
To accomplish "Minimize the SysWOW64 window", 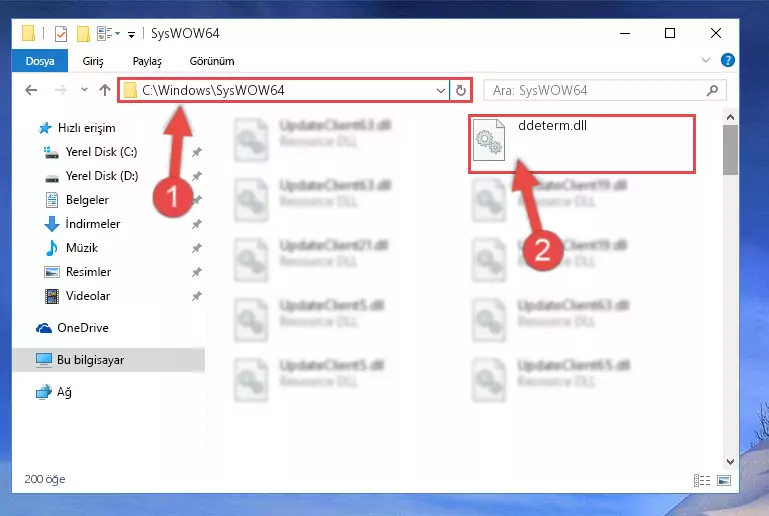I will coord(625,33).
